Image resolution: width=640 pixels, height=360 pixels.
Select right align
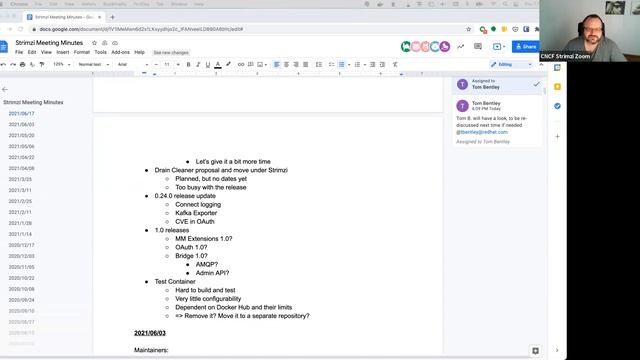[296, 64]
